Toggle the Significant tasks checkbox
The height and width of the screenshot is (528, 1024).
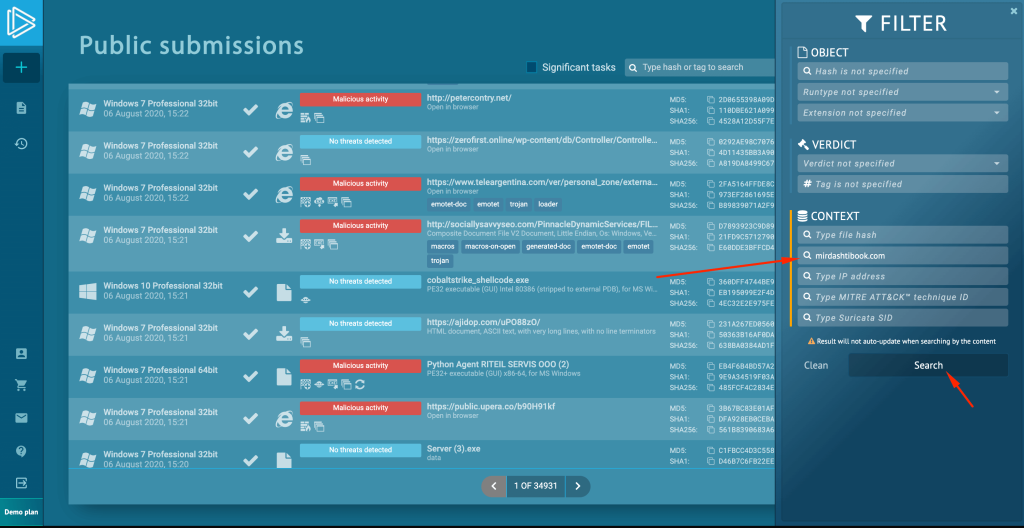coord(532,68)
